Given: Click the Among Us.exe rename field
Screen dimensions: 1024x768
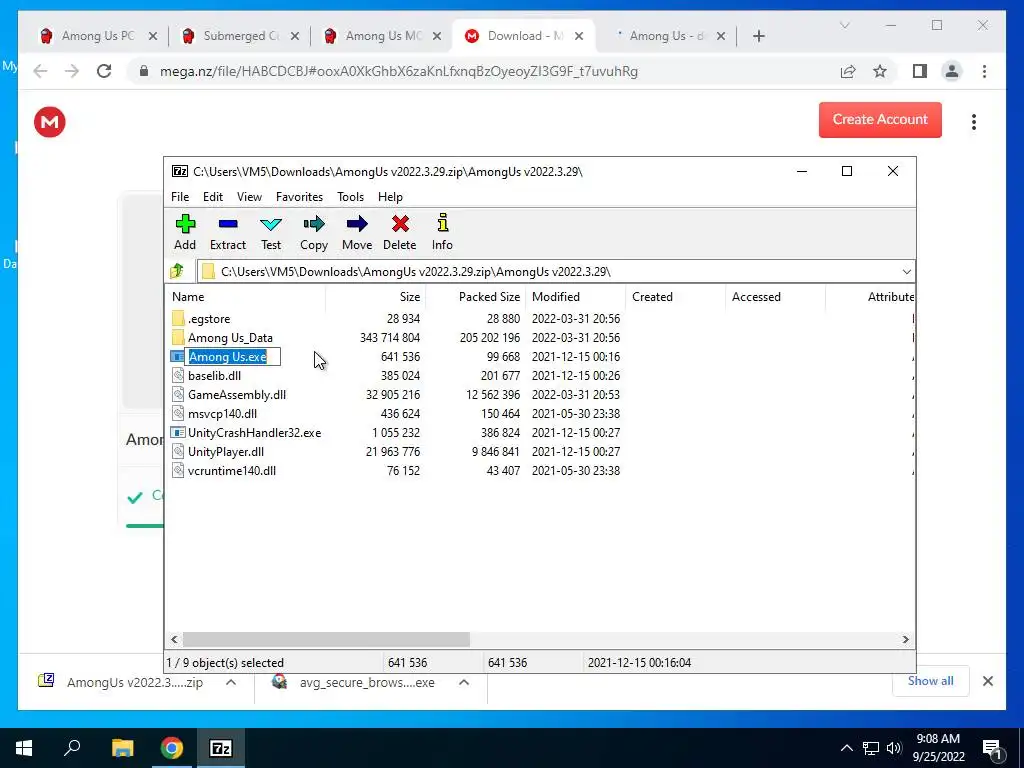Looking at the screenshot, I should point(232,357).
